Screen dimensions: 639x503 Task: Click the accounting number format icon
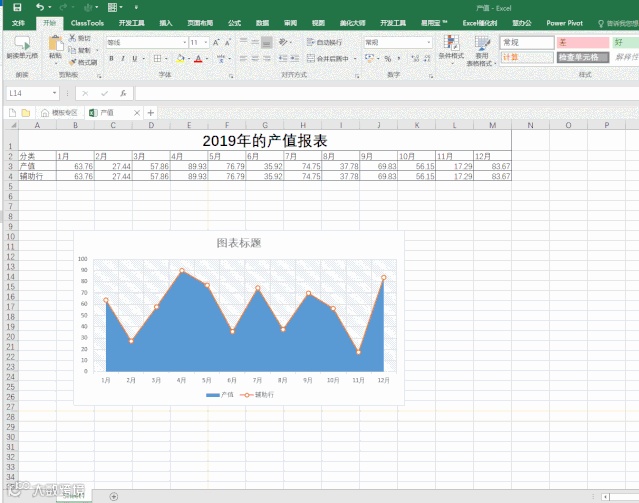pyautogui.click(x=369, y=58)
